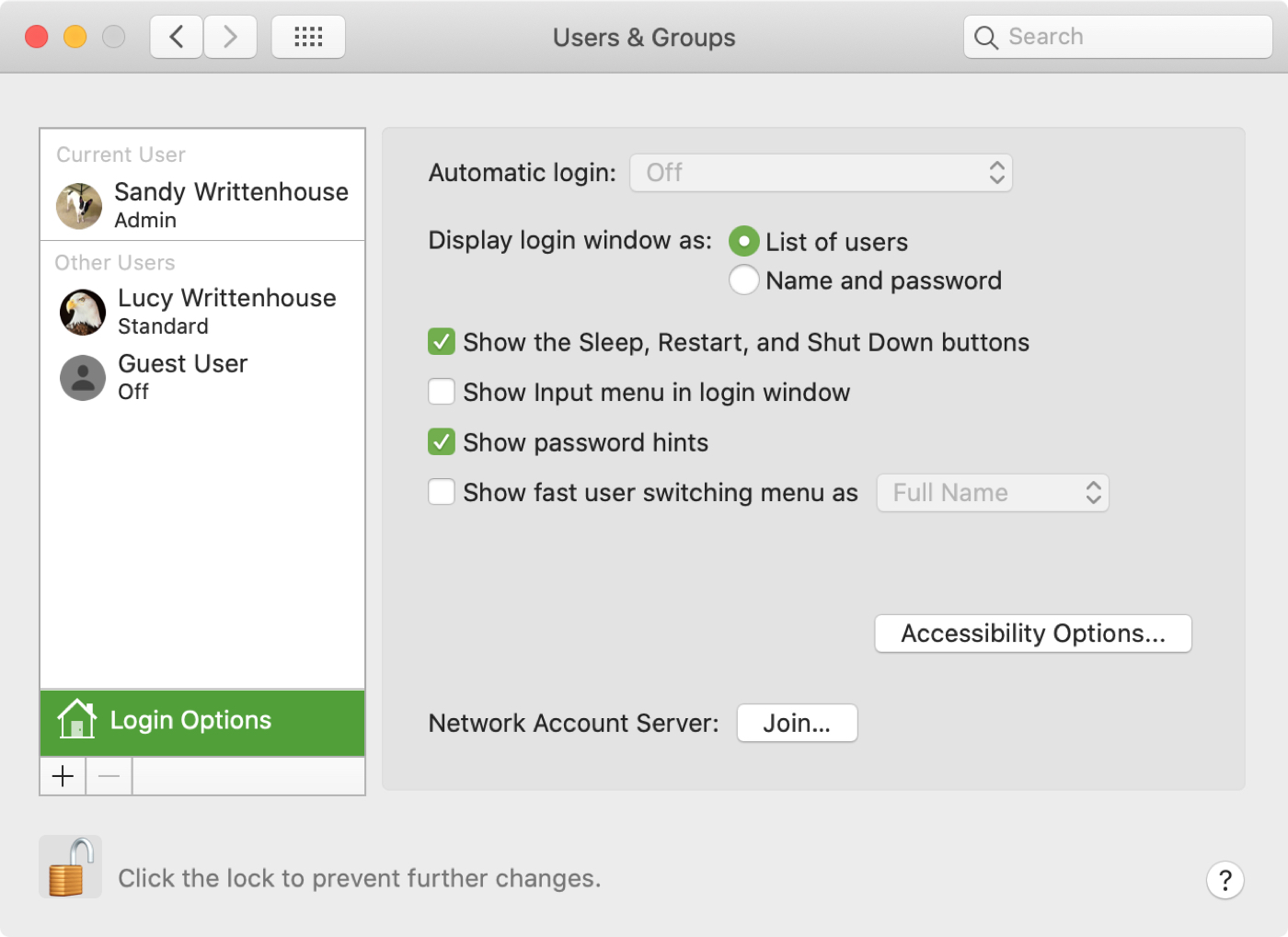
Task: Click inside the Search field
Action: point(1116,37)
